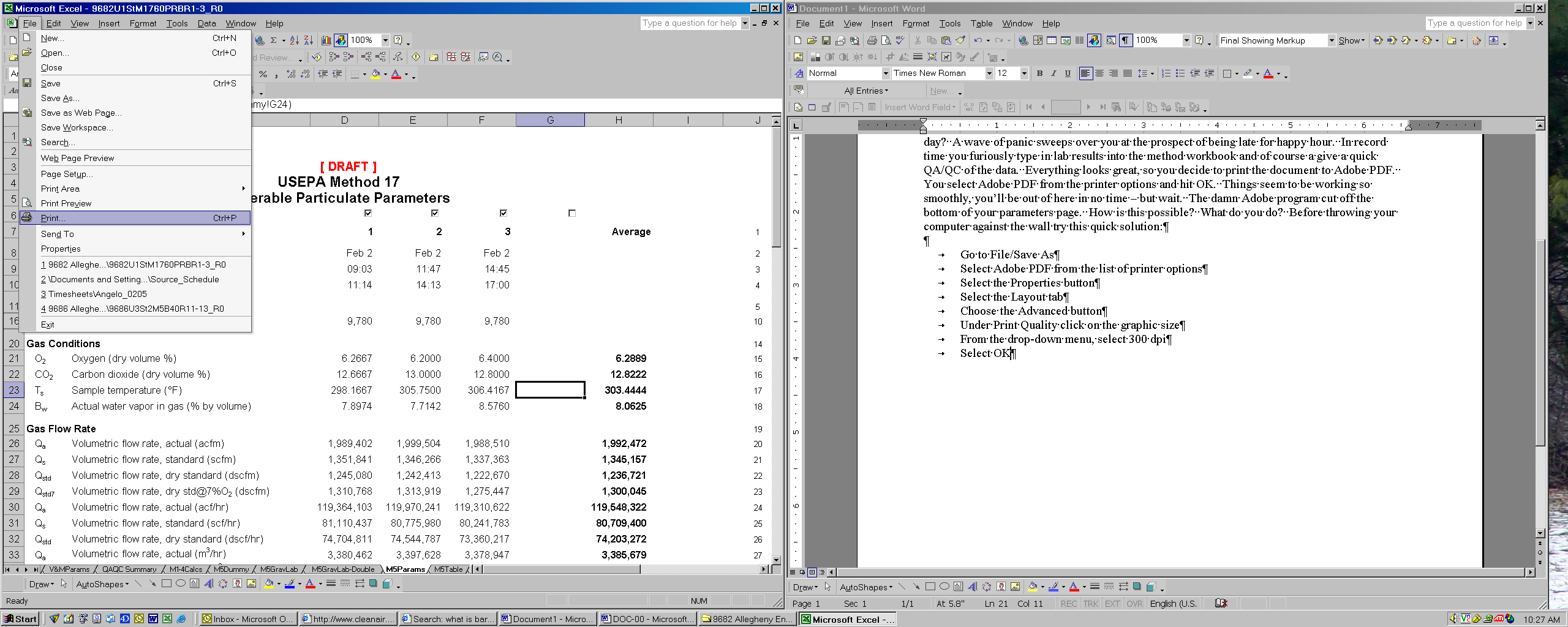This screenshot has height=627, width=1568.
Task: Click Word Bullets list icon
Action: pos(1180,73)
